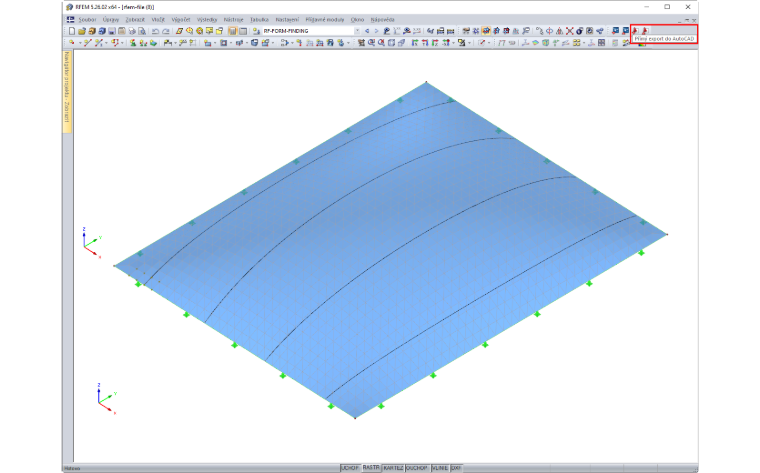
Task: Click the load case list icon before combo box
Action: (x=256, y=31)
